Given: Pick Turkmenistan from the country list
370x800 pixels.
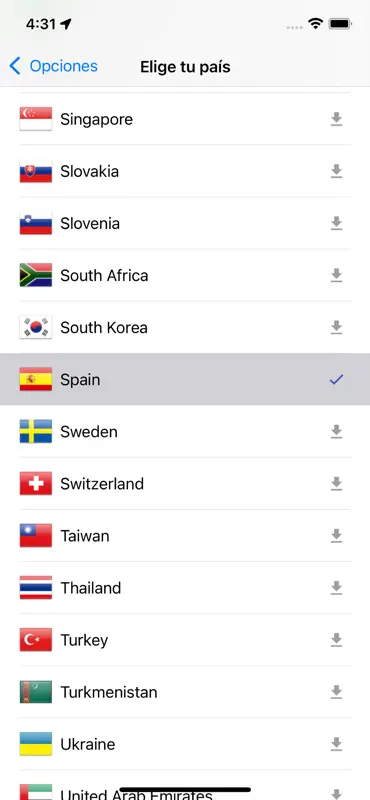Looking at the screenshot, I should [x=185, y=691].
